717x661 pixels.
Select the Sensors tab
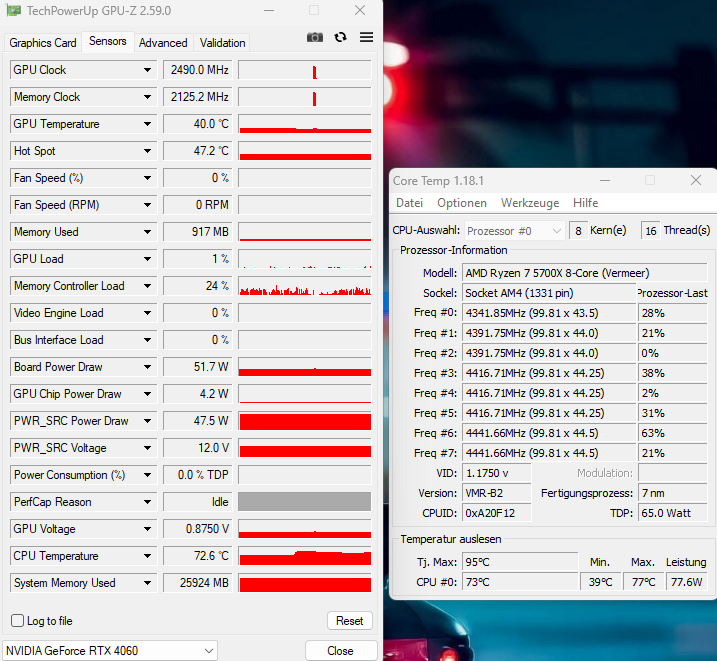click(x=107, y=41)
